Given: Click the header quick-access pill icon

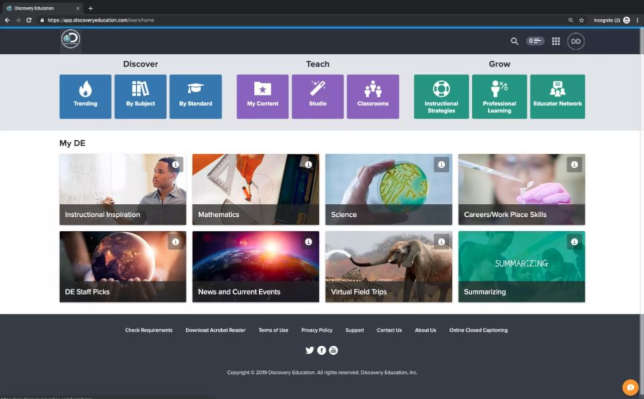Looking at the screenshot, I should point(535,41).
